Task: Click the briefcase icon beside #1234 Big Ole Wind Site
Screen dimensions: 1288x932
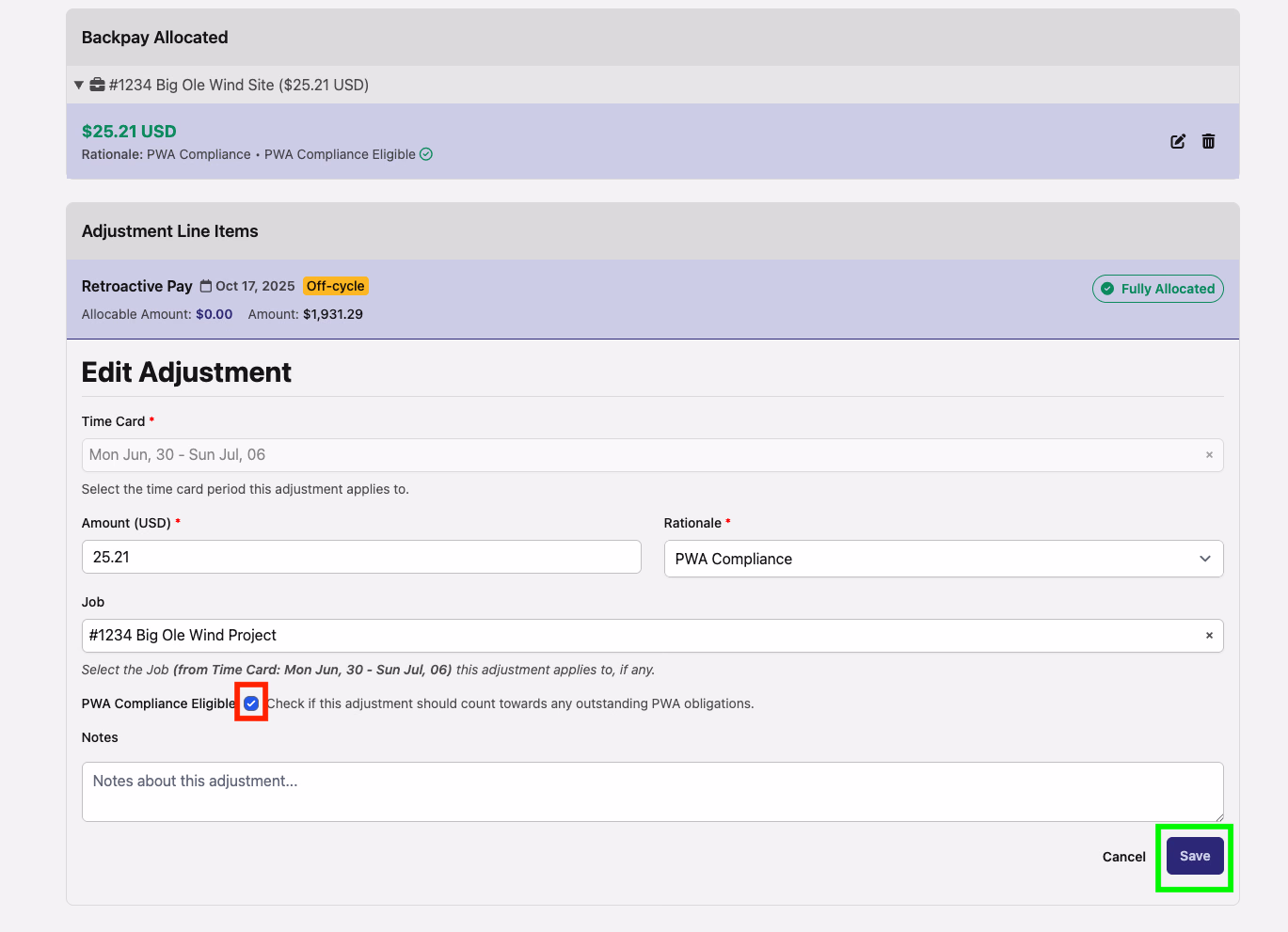Action: [97, 85]
